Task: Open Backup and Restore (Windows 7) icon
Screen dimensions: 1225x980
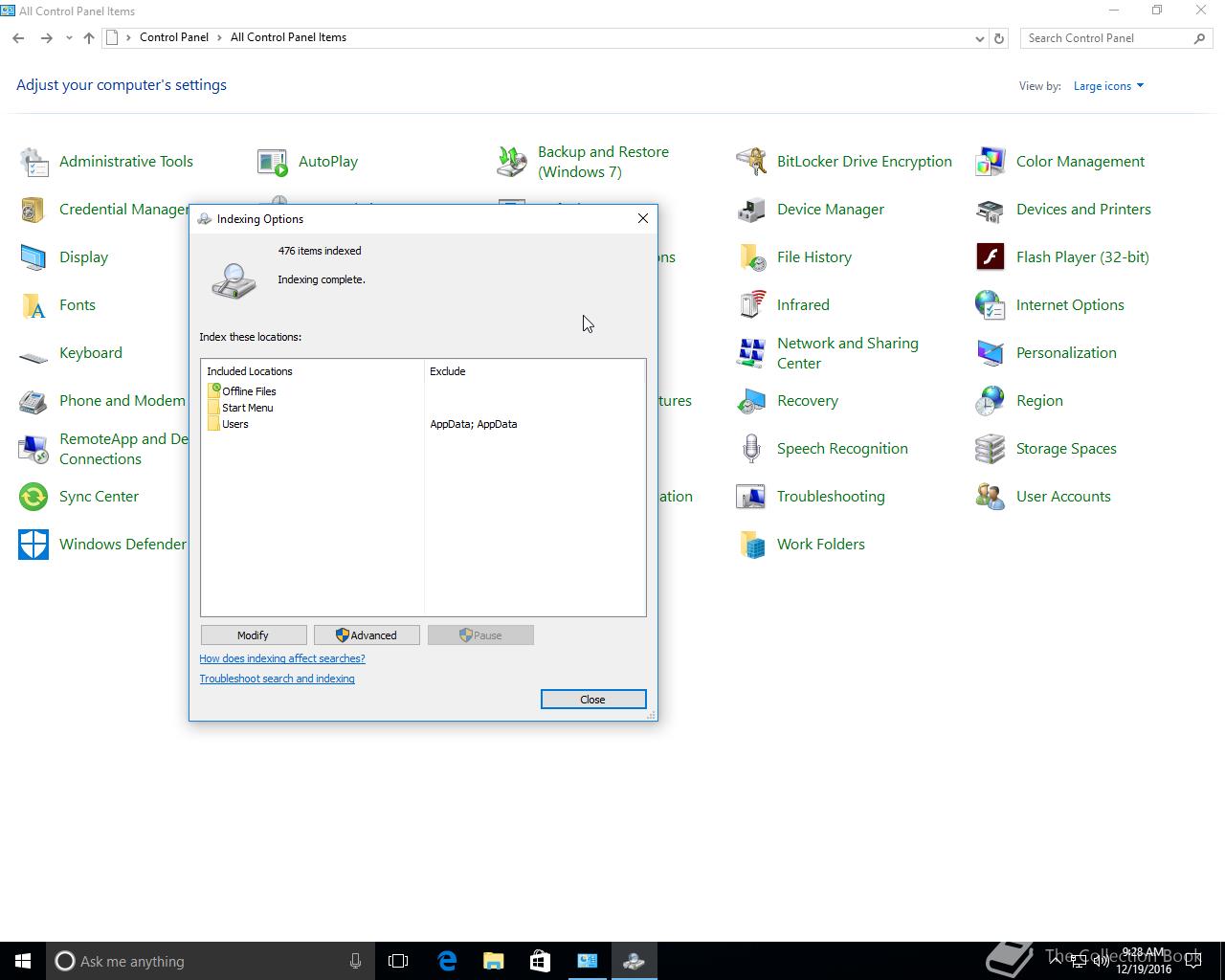Action: [512, 162]
